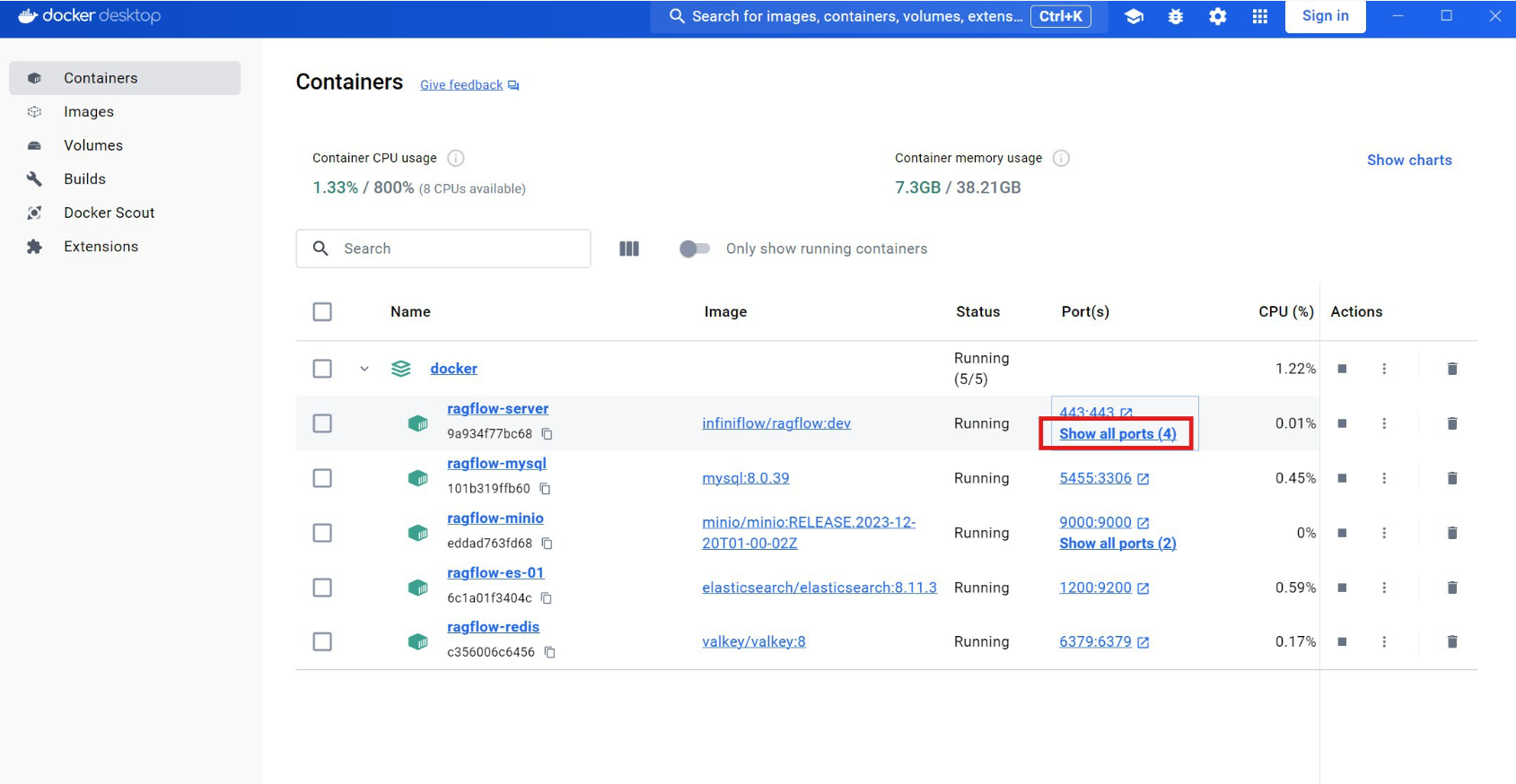Sort by the CPU (%) column header
This screenshot has height=784, width=1516.
point(1286,311)
